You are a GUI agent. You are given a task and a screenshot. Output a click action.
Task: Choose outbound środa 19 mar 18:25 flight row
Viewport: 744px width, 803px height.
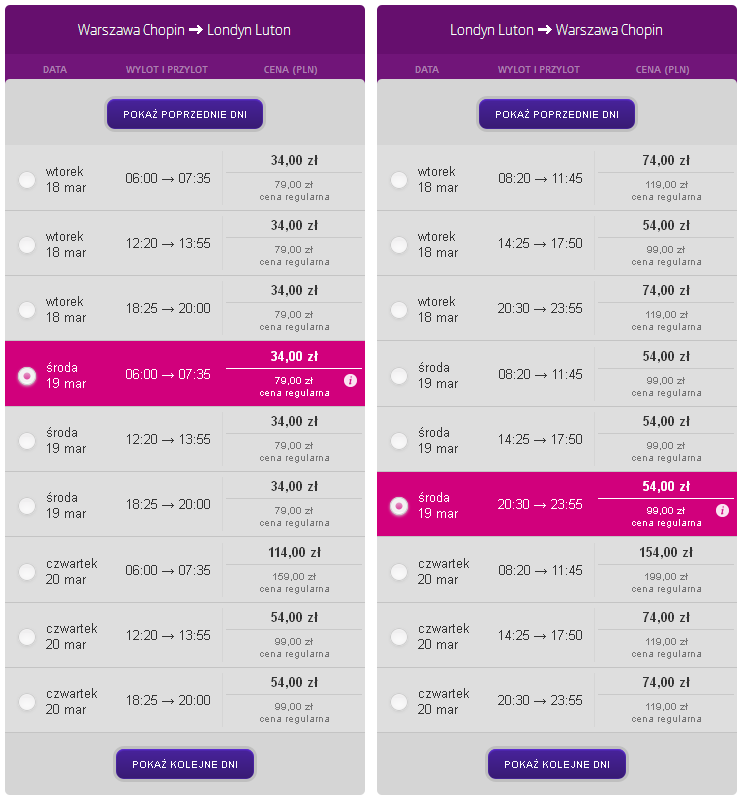(x=185, y=504)
